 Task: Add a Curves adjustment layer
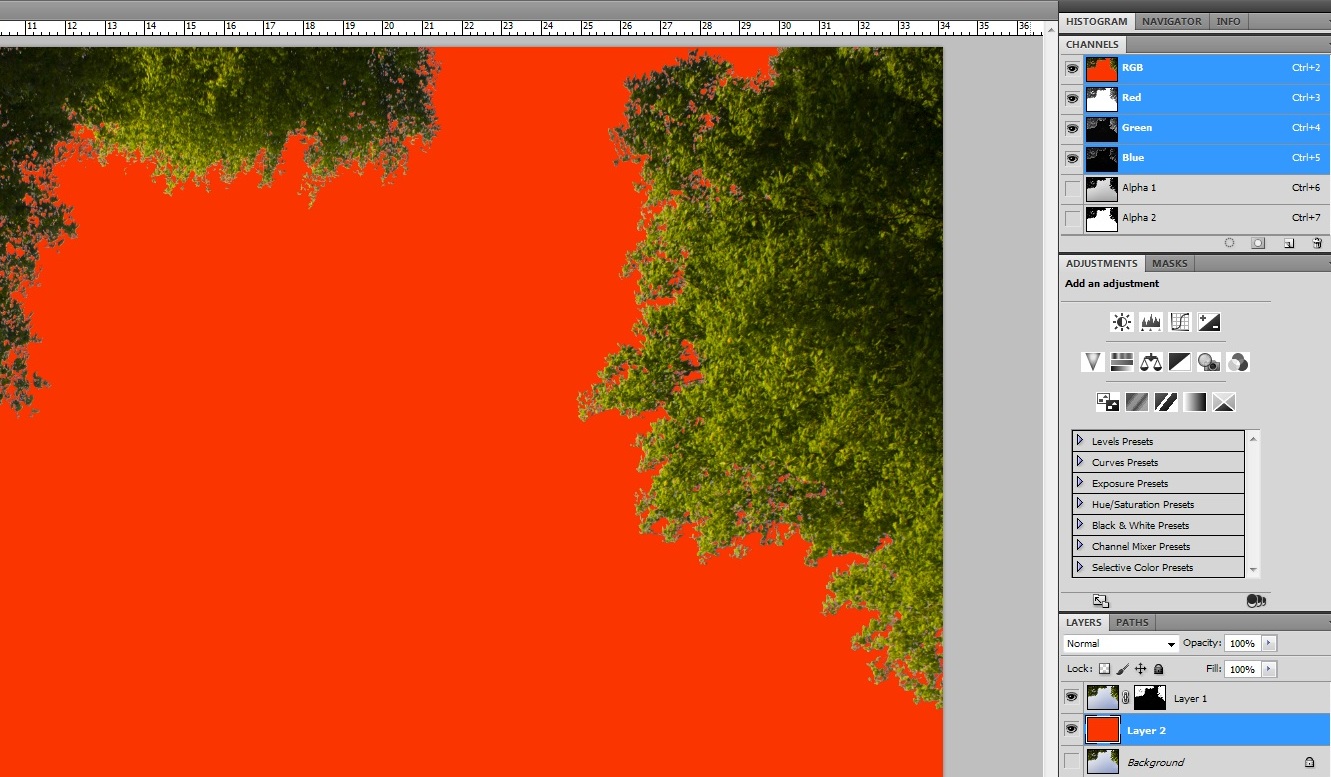tap(1180, 322)
